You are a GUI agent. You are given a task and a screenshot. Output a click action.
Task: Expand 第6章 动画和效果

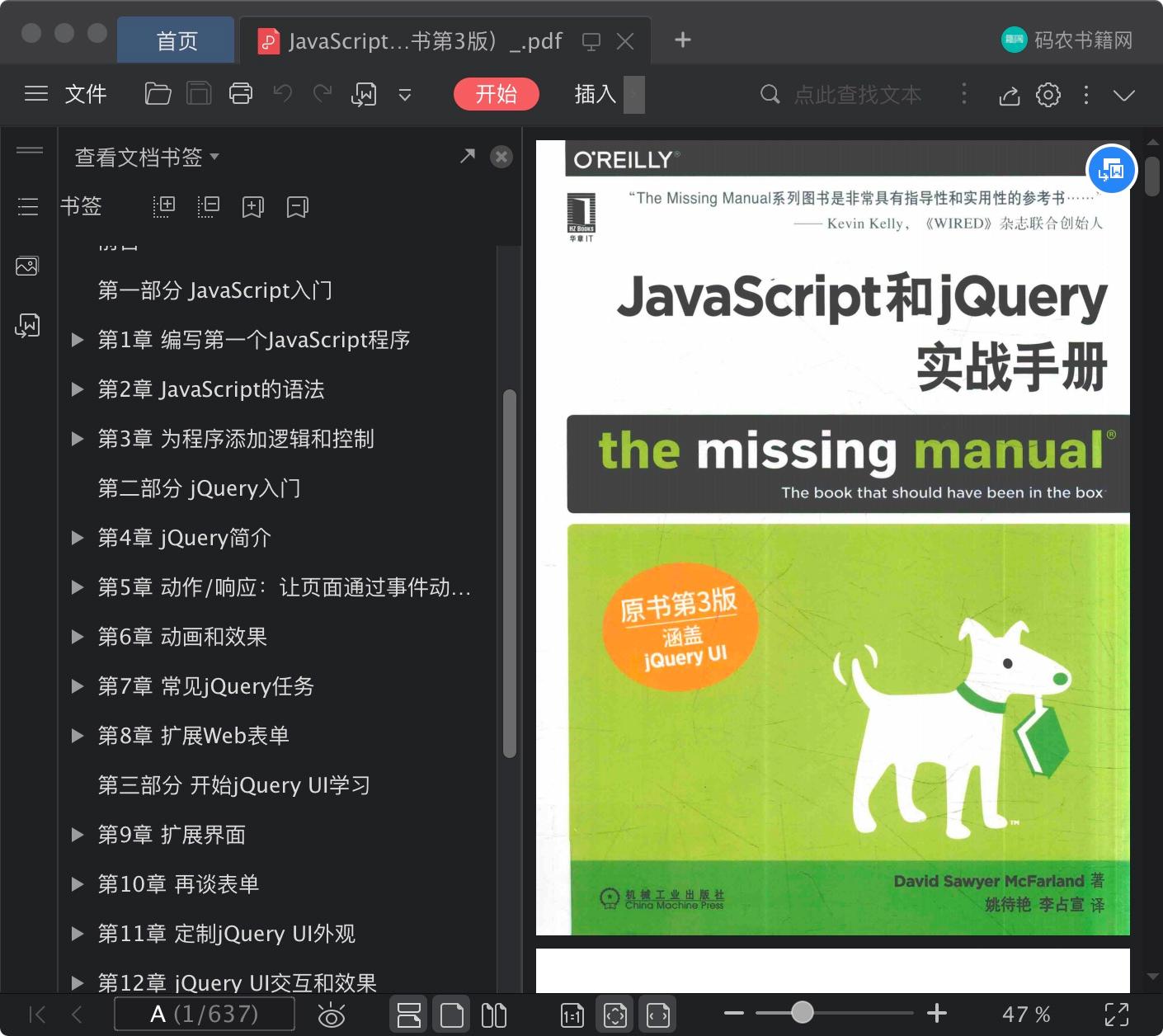tap(78, 637)
